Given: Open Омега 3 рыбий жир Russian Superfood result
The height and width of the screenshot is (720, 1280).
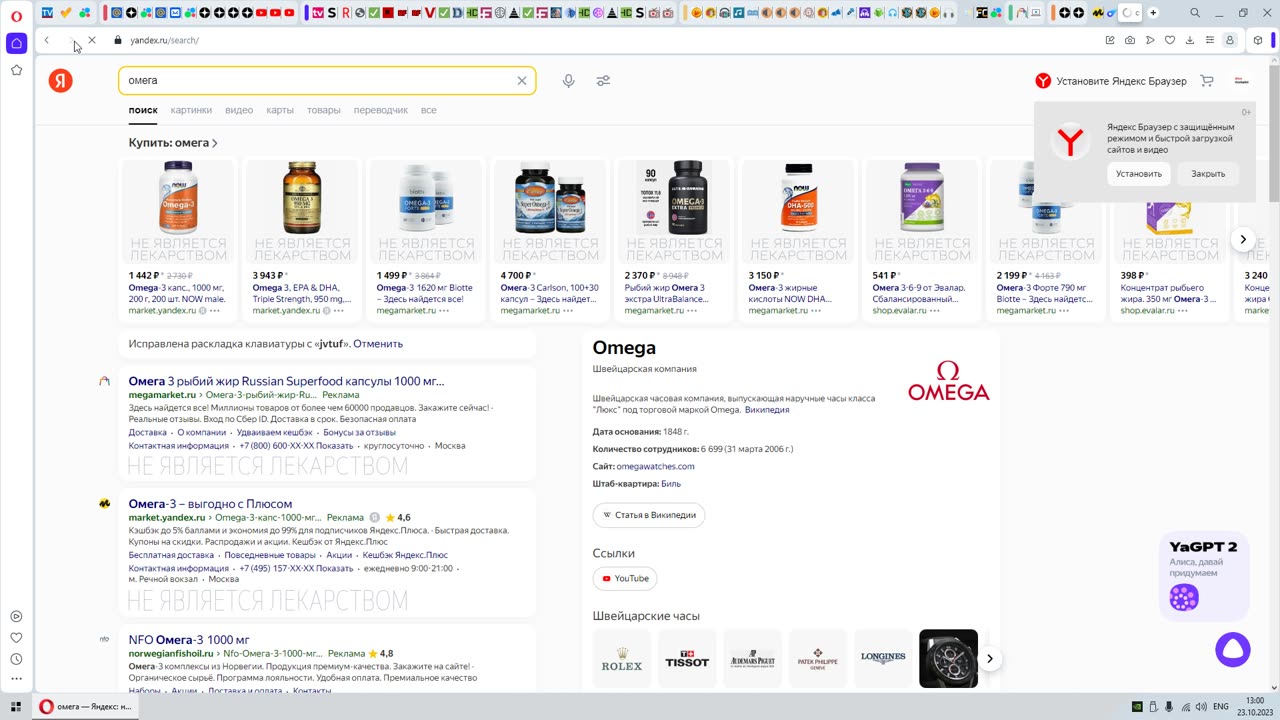Looking at the screenshot, I should click(286, 381).
